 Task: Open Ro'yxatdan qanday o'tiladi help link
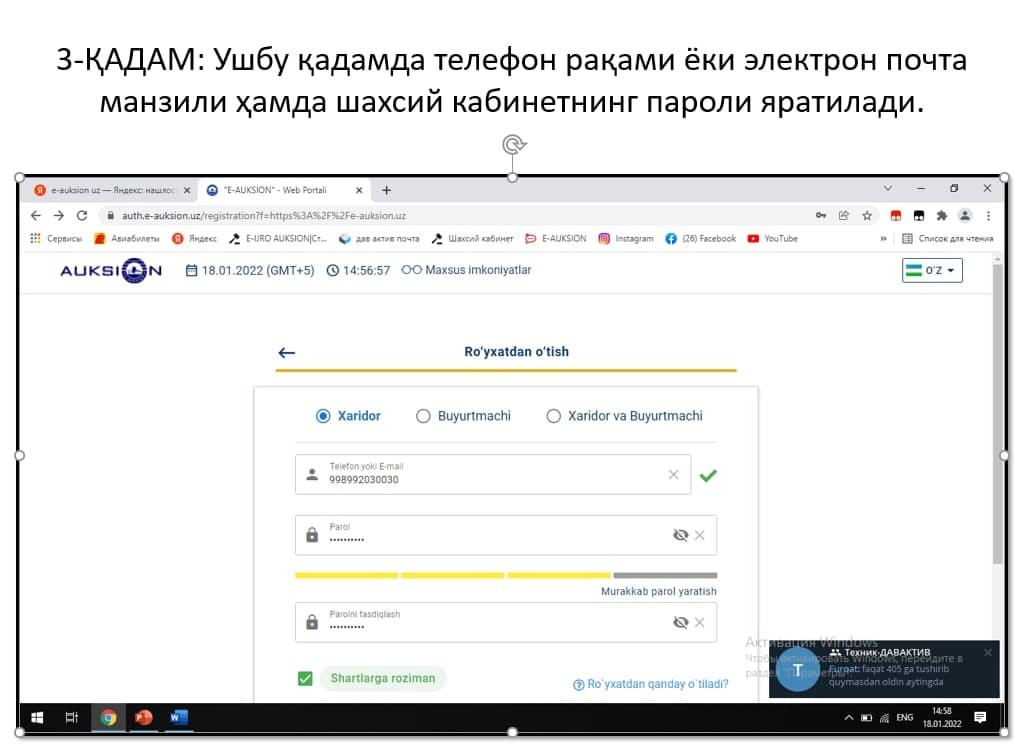point(651,684)
